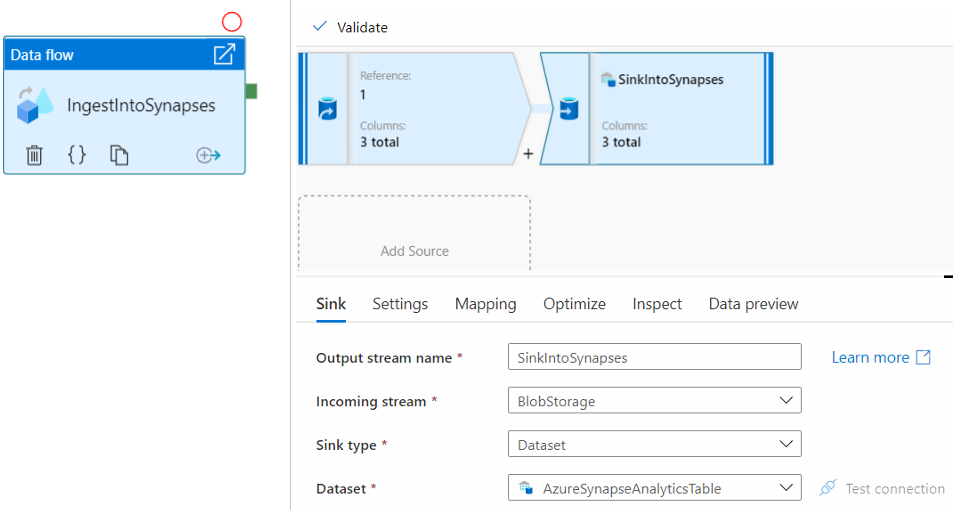Open the Mapping tab
Screen dimensions: 953x510
pos(486,304)
